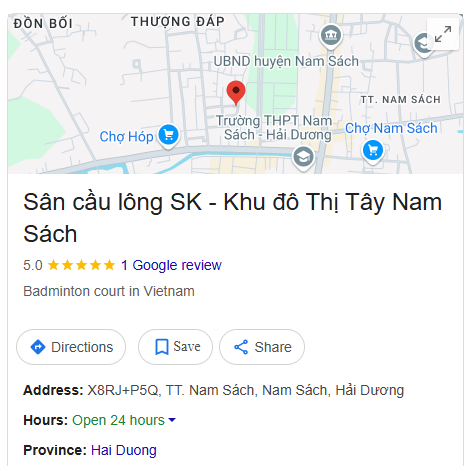The height and width of the screenshot is (466, 474).
Task: Click the share icon on the Share button
Action: coord(241,347)
